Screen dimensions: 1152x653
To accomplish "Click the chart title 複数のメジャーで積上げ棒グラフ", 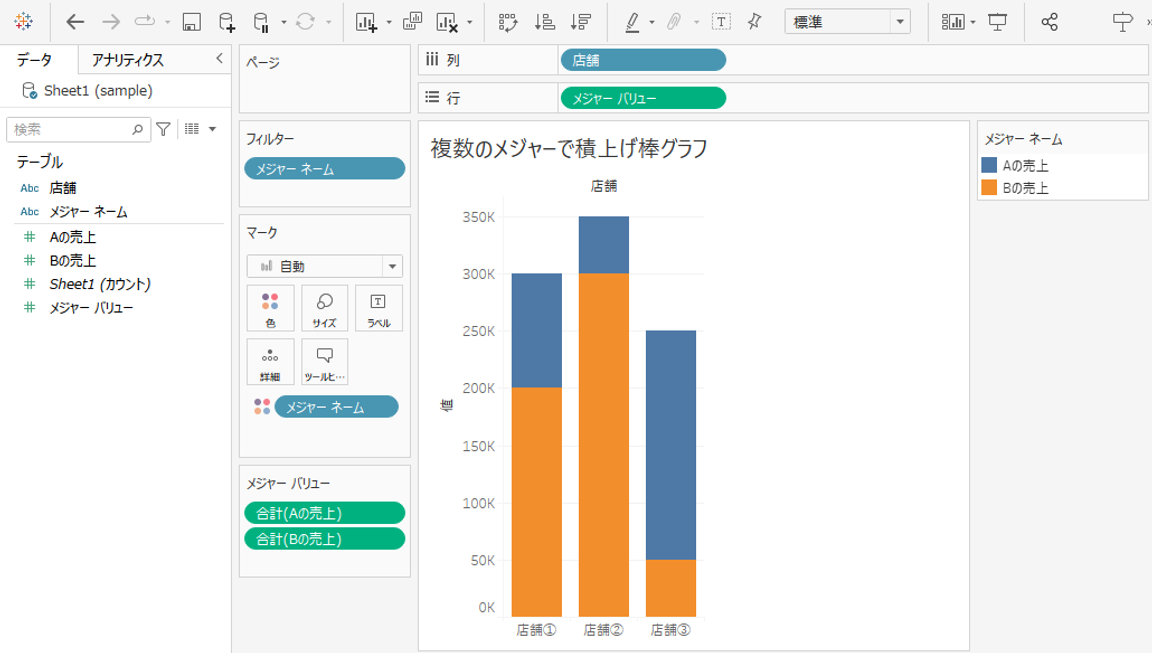I will pos(569,148).
